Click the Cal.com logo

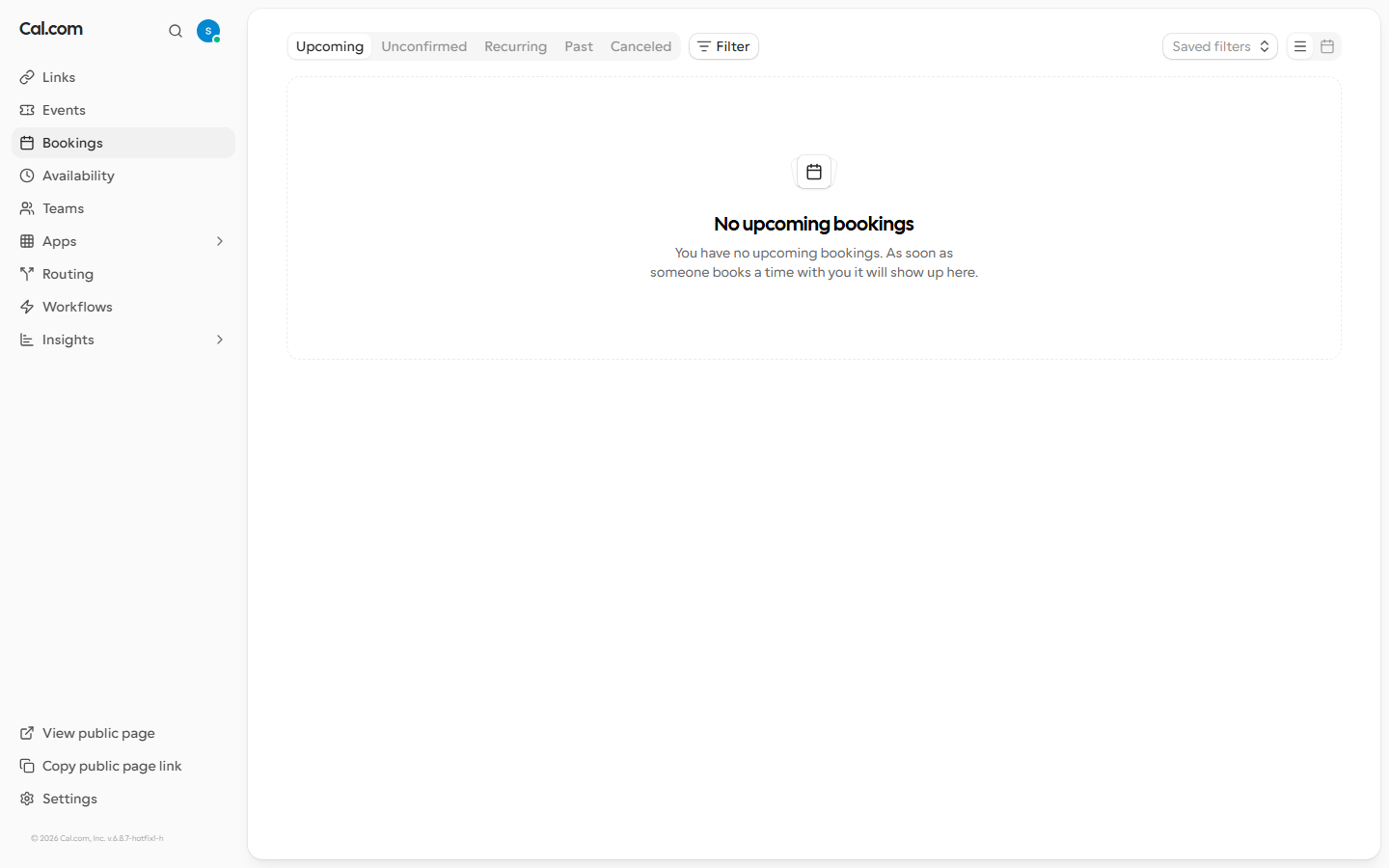tap(51, 29)
